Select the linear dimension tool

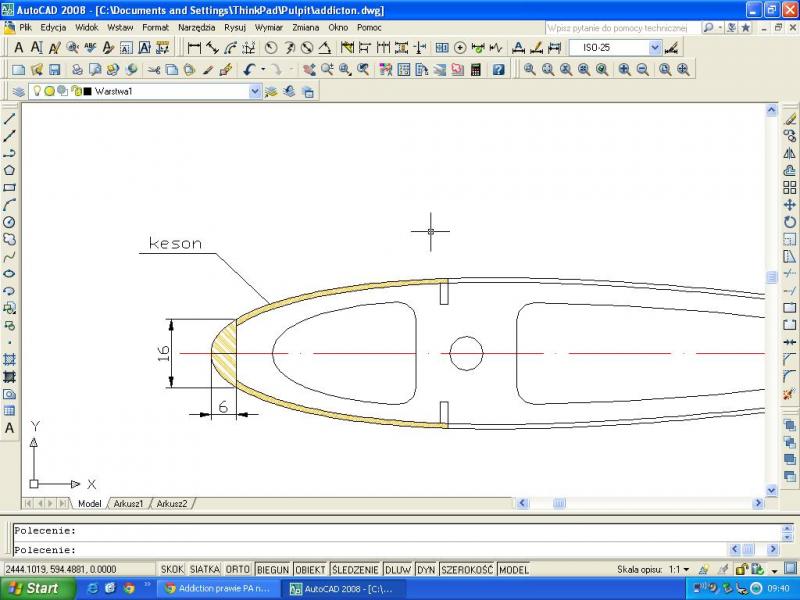tap(194, 48)
